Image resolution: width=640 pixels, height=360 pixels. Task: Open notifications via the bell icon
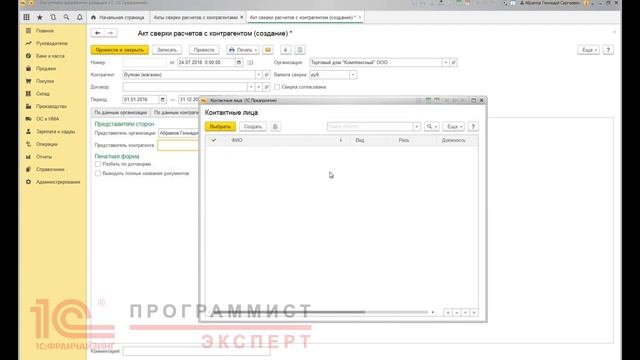(x=80, y=17)
